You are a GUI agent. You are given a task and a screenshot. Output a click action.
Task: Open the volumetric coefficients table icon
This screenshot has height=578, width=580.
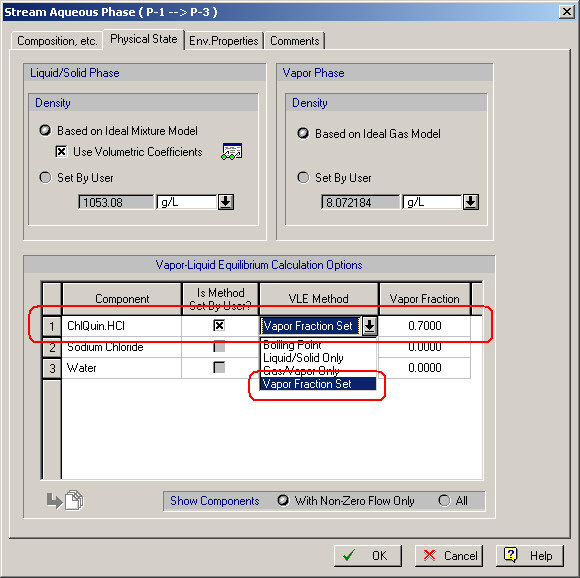(x=232, y=151)
